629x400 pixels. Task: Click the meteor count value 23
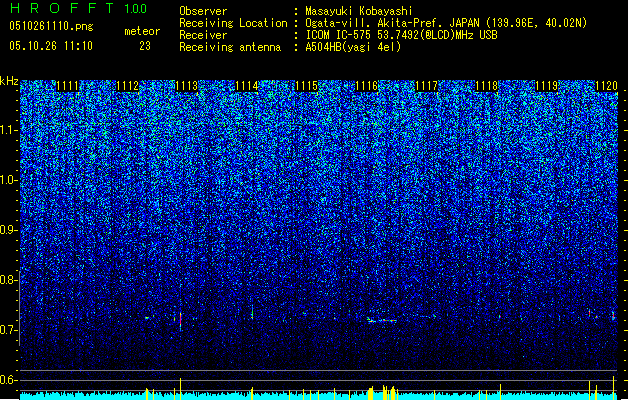145,46
